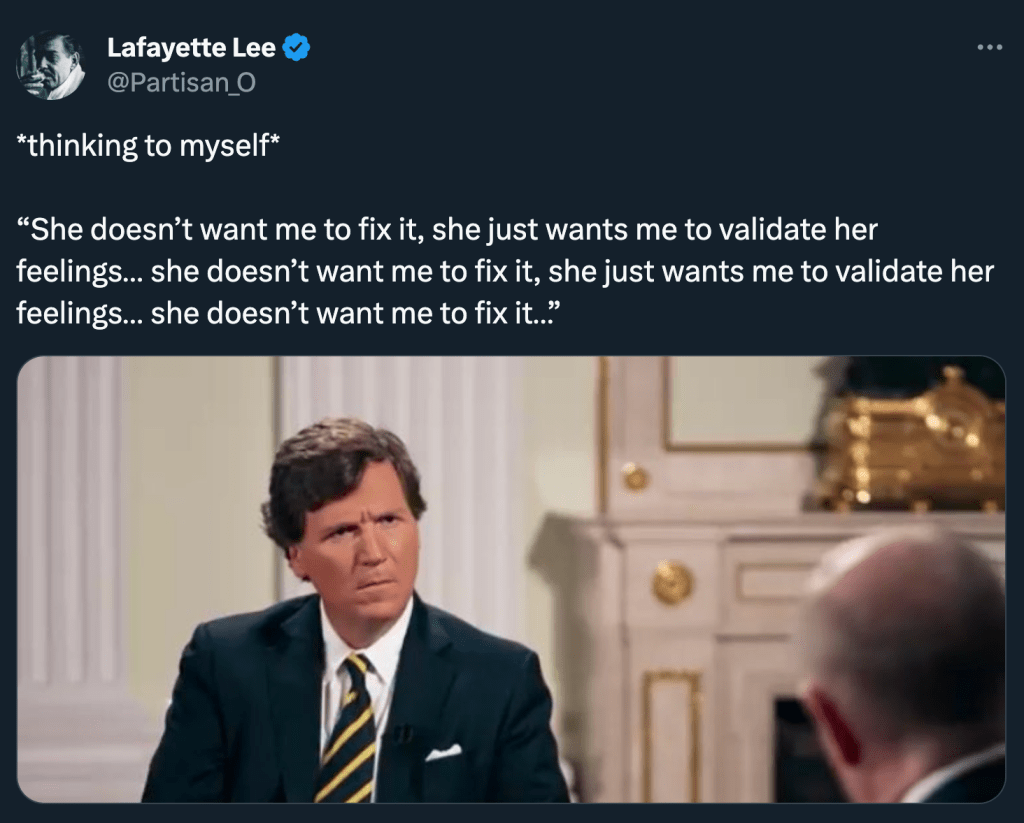Click the blue verified badge

297,47
